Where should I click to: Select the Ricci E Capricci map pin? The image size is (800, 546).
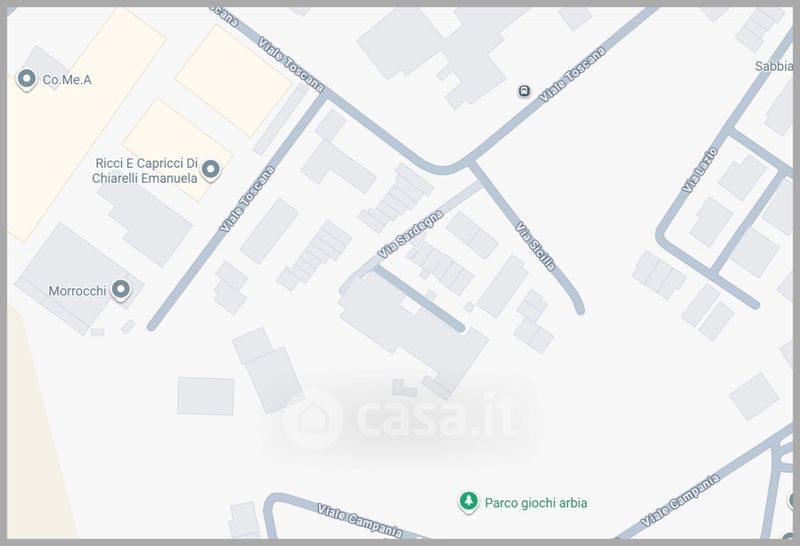pyautogui.click(x=210, y=169)
